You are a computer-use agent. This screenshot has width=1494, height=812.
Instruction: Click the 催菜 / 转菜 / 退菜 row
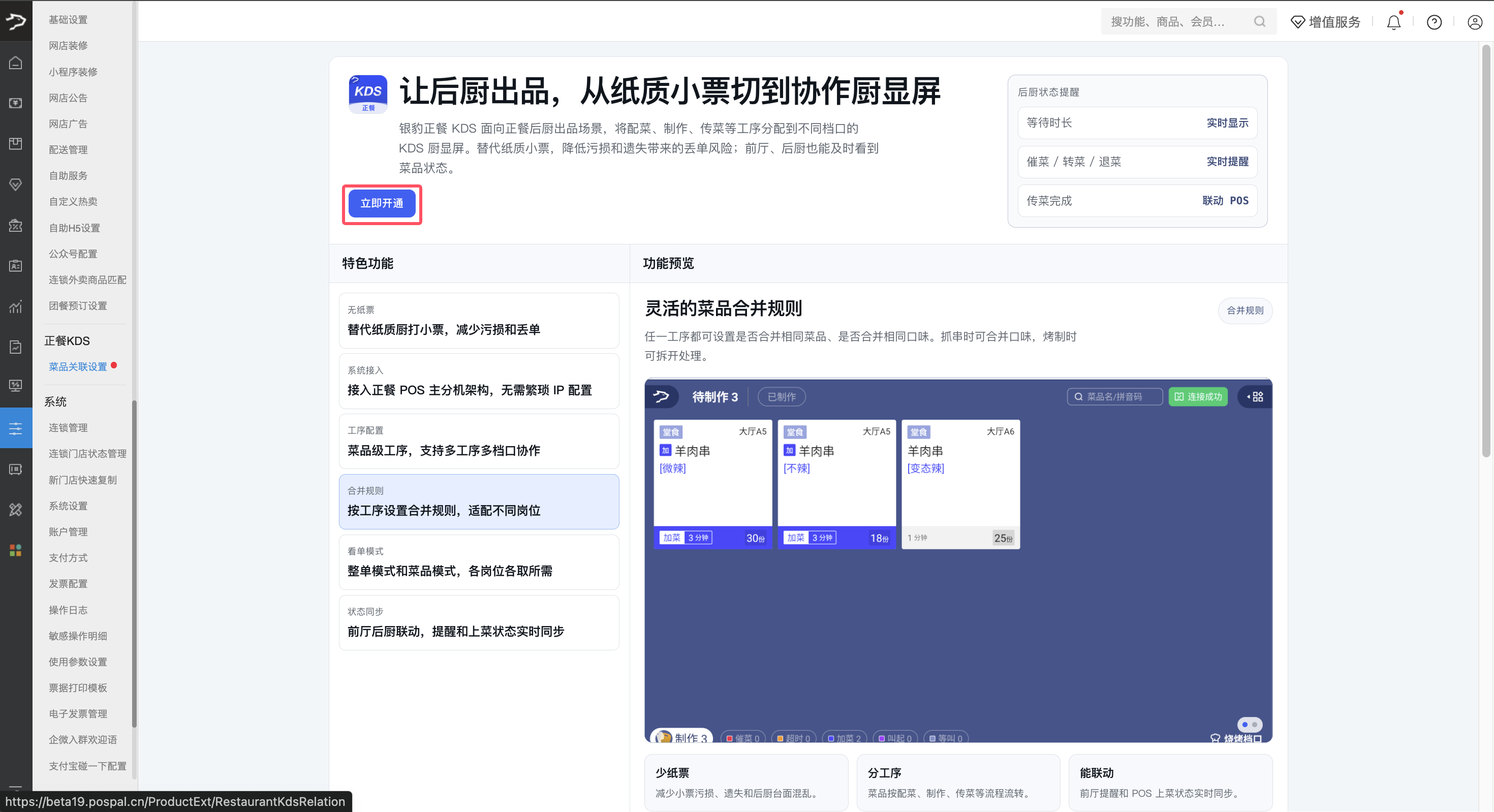[x=1137, y=162]
